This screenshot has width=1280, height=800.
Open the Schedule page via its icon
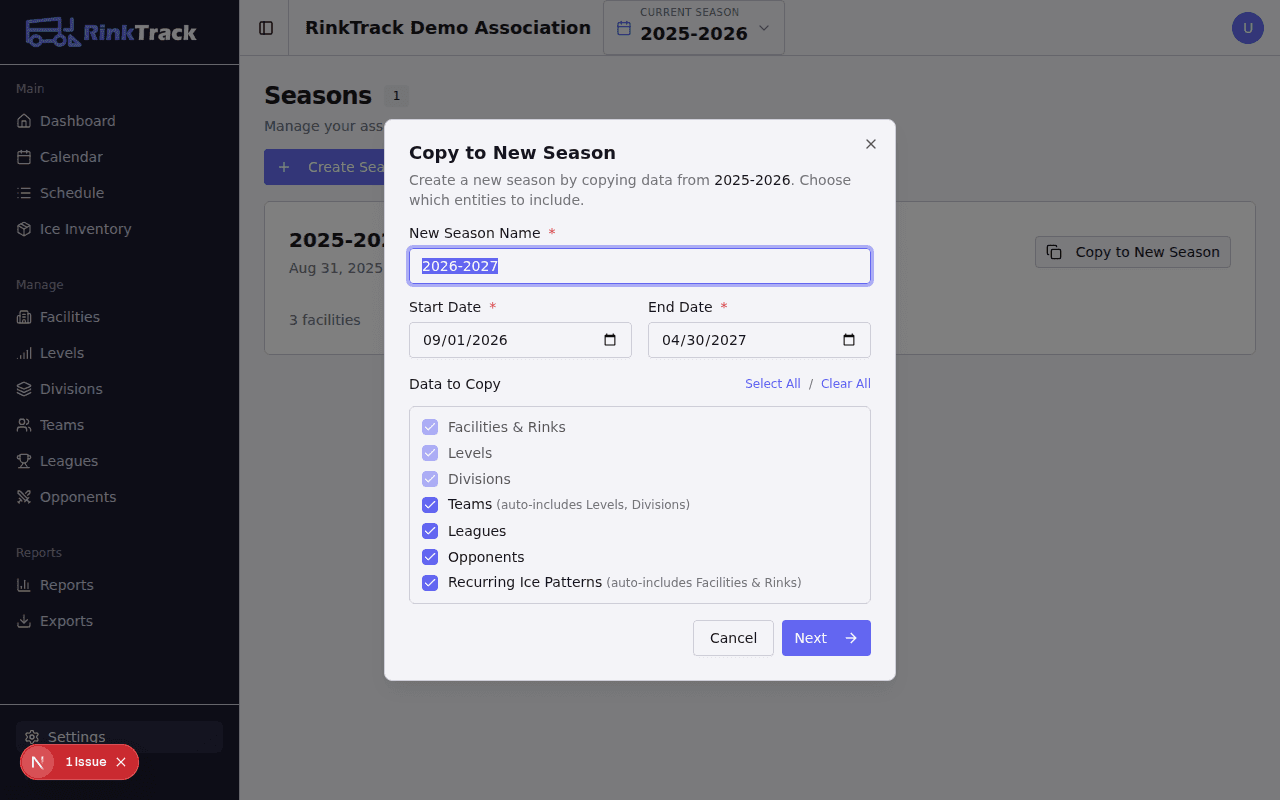click(x=24, y=193)
